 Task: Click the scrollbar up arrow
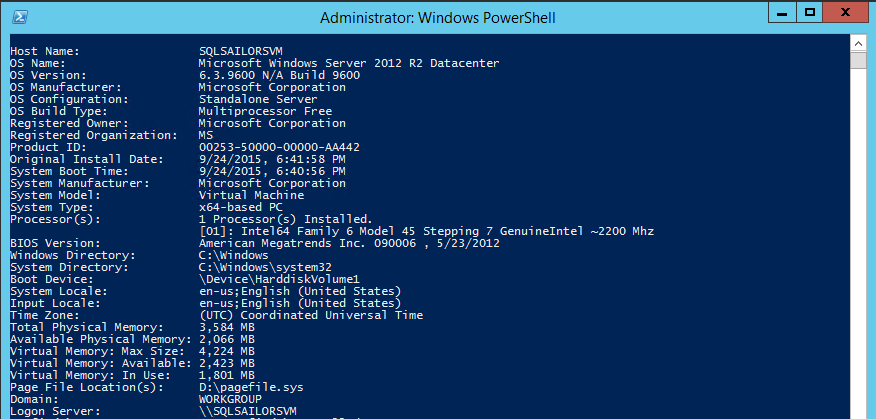(858, 43)
